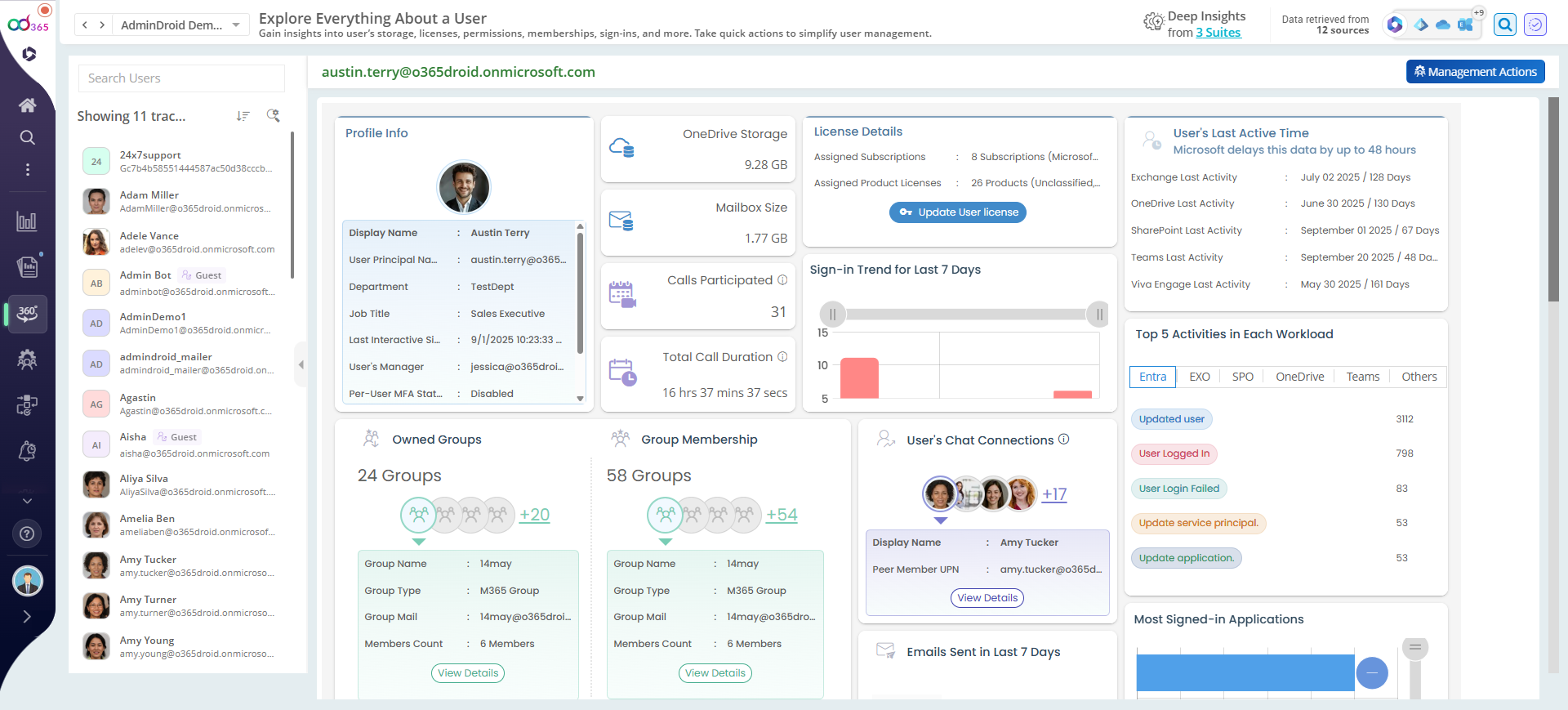
Task: Click the advanced user search icon
Action: click(274, 116)
